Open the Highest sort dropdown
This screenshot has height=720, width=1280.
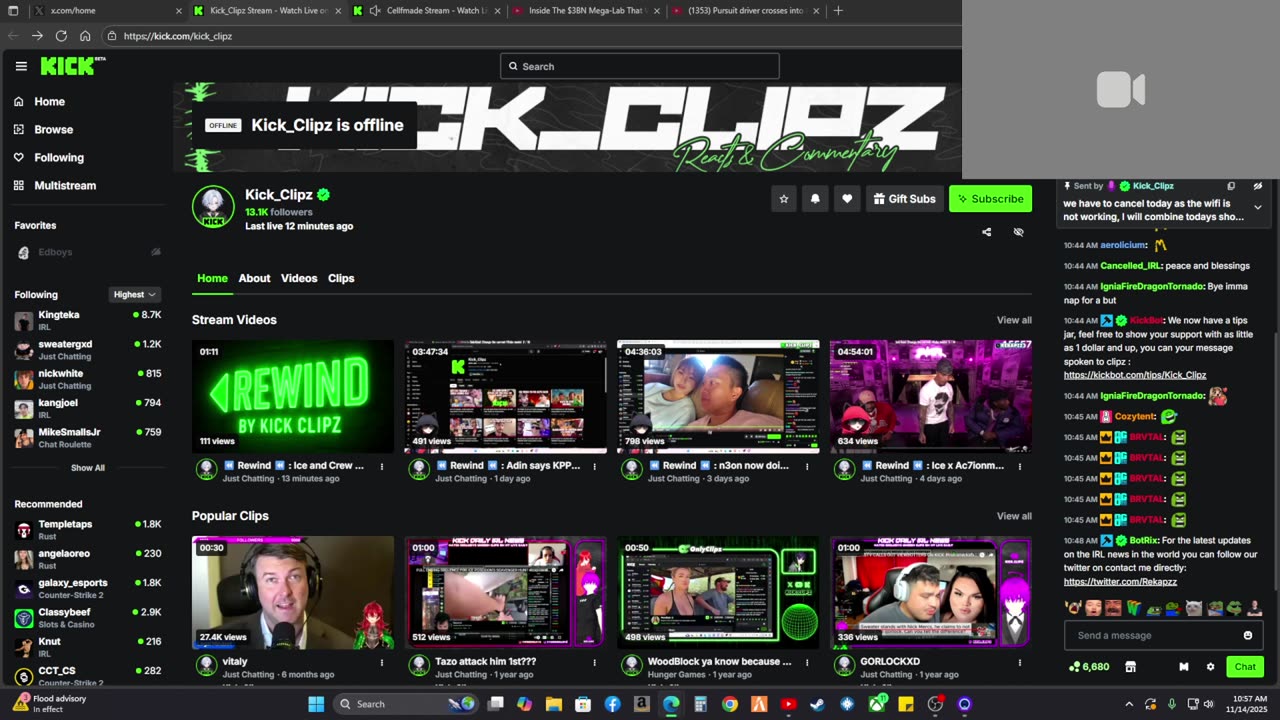tap(135, 294)
